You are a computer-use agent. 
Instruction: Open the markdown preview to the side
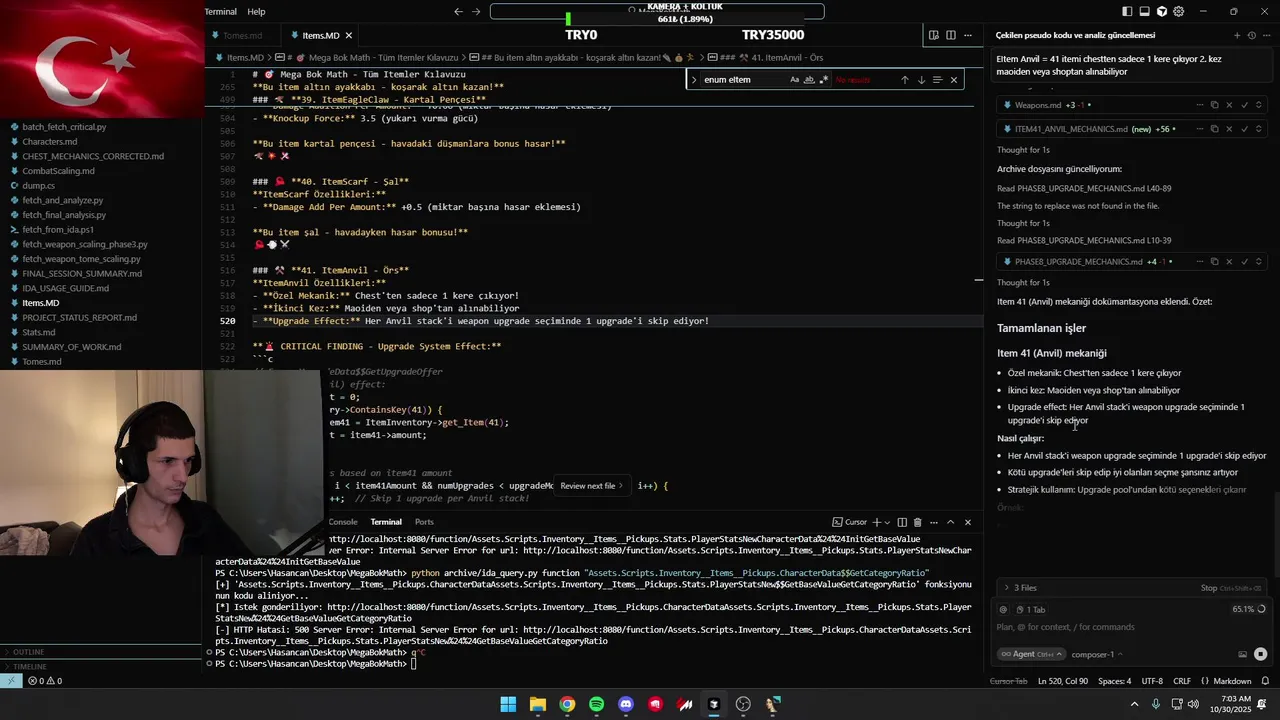click(x=934, y=35)
